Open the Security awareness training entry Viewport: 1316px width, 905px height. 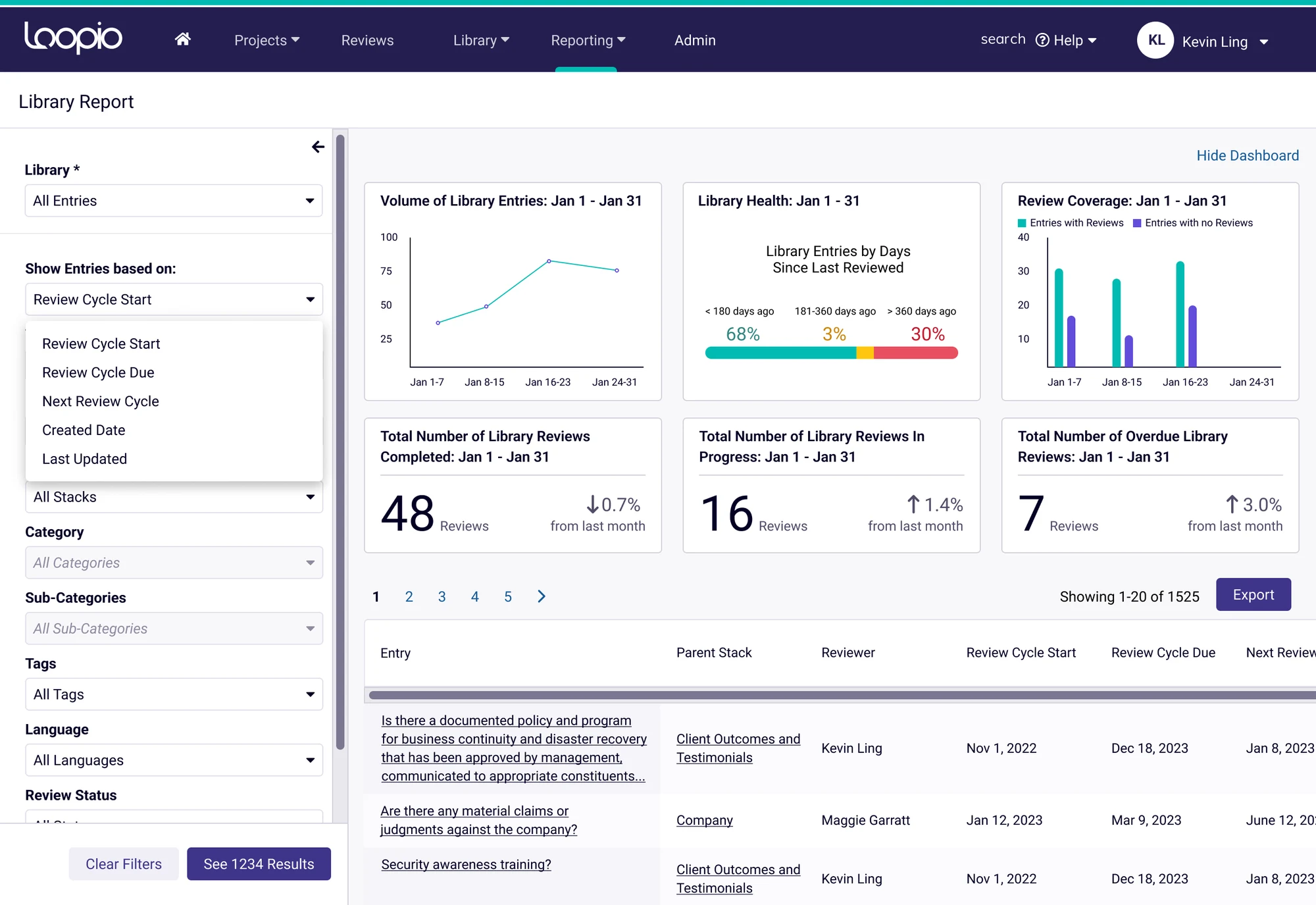pyautogui.click(x=466, y=864)
